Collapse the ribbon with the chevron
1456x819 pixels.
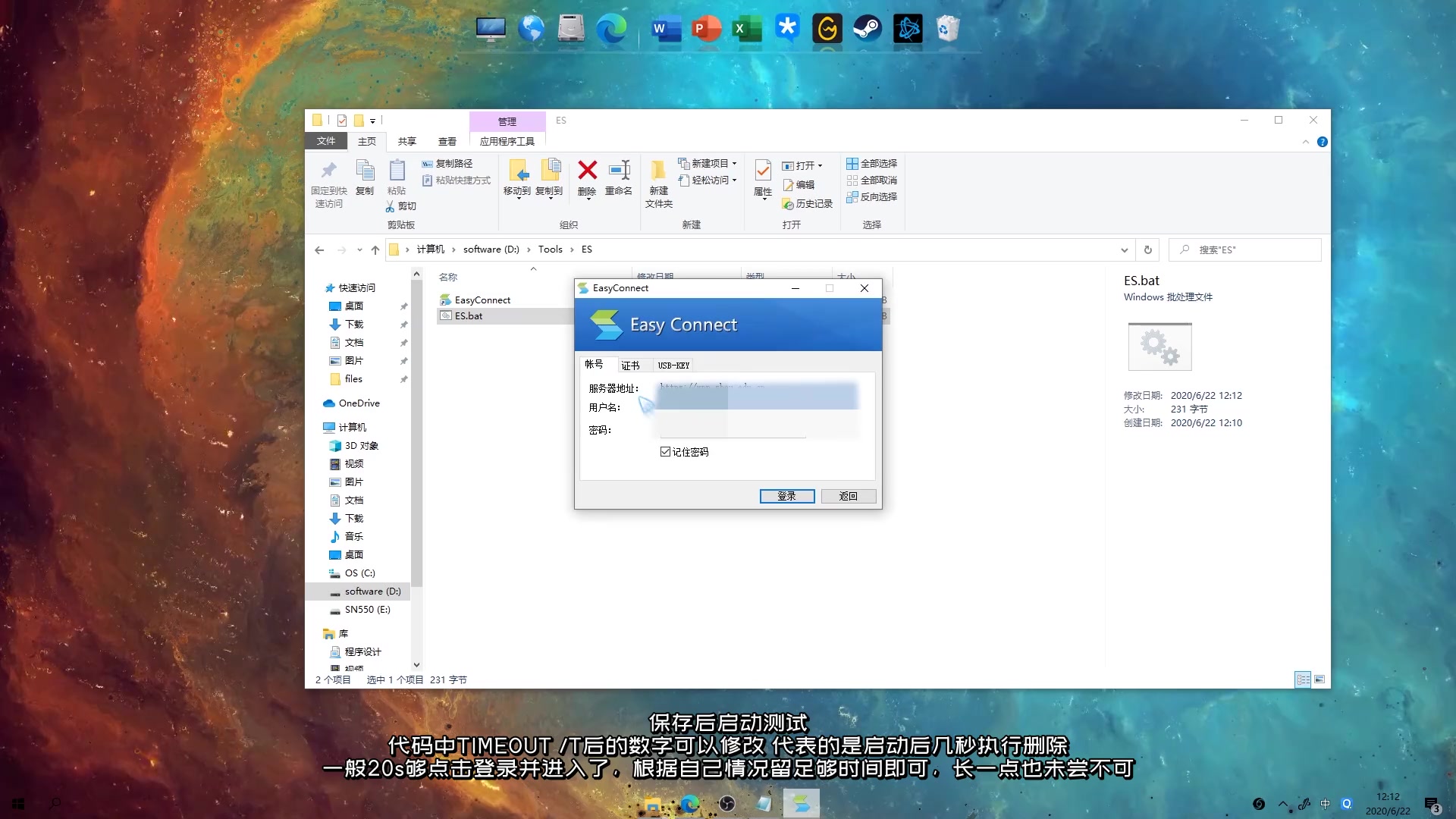point(1306,142)
